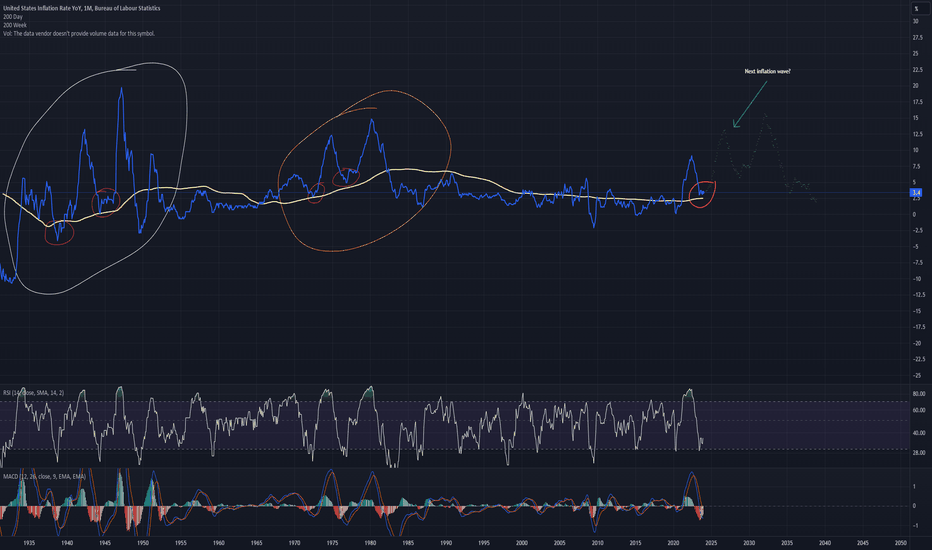
Task: Click the 200 Week indicator legend
Action: tap(15, 25)
